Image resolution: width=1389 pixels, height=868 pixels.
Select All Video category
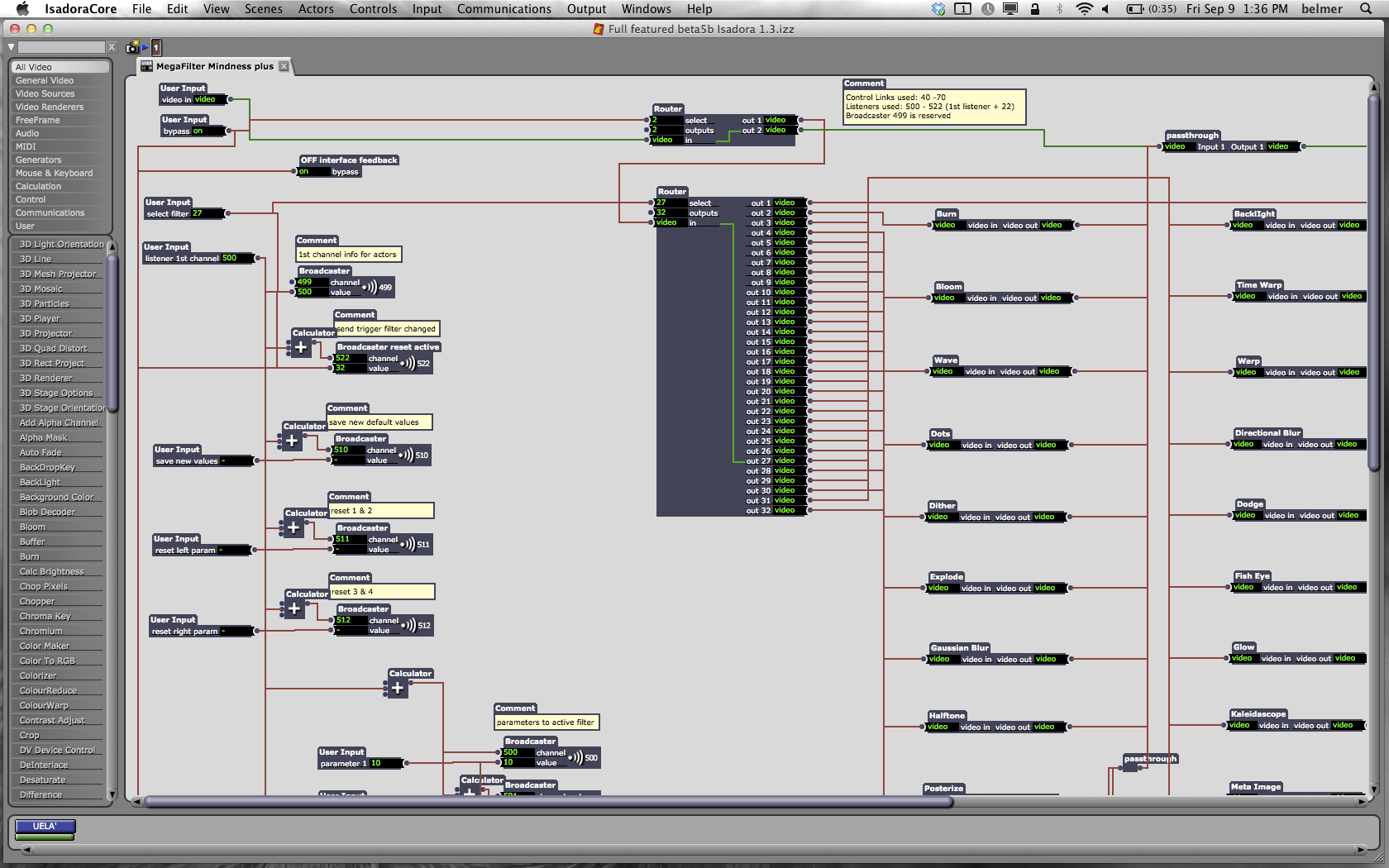60,67
